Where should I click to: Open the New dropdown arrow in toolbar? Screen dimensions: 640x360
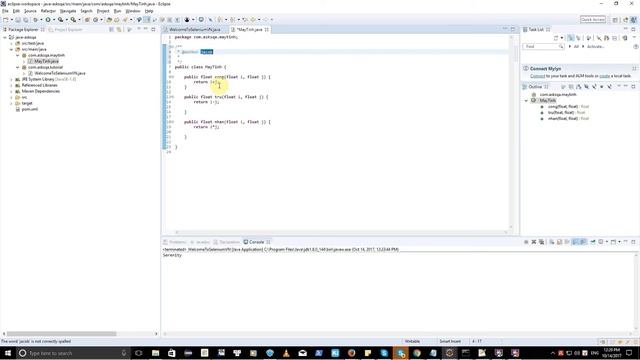pyautogui.click(x=11, y=20)
